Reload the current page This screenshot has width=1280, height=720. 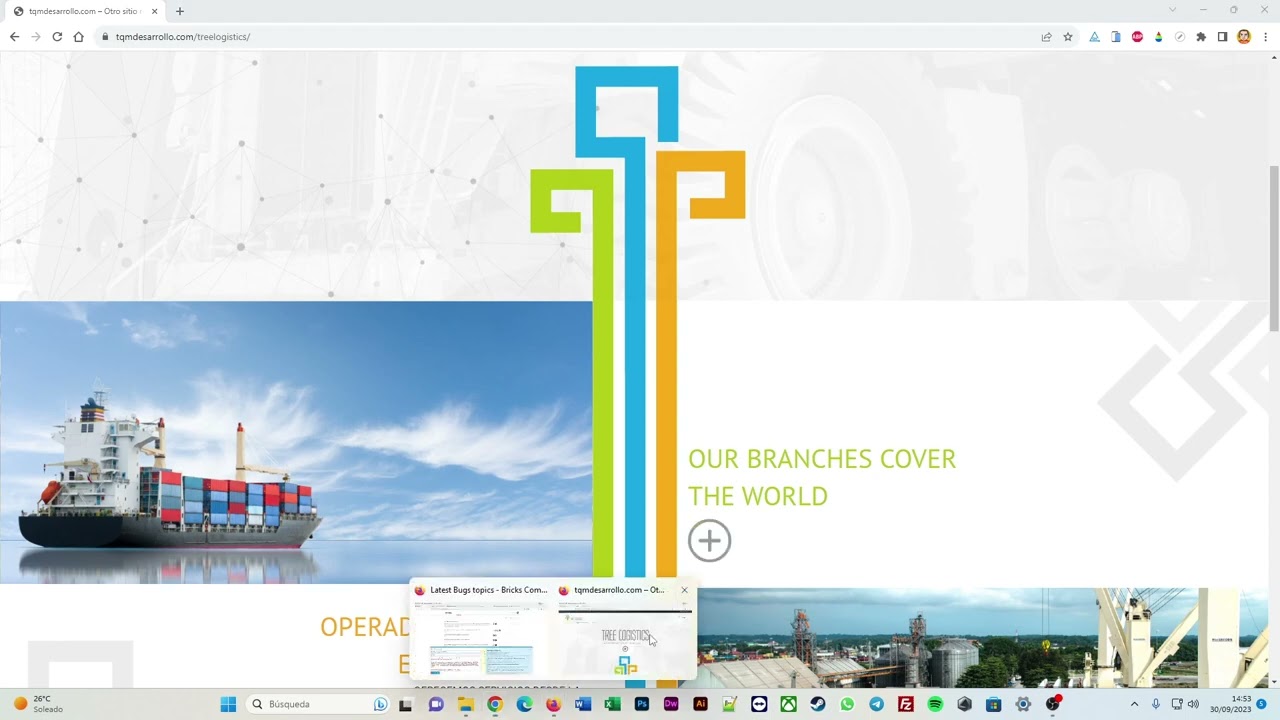57,37
